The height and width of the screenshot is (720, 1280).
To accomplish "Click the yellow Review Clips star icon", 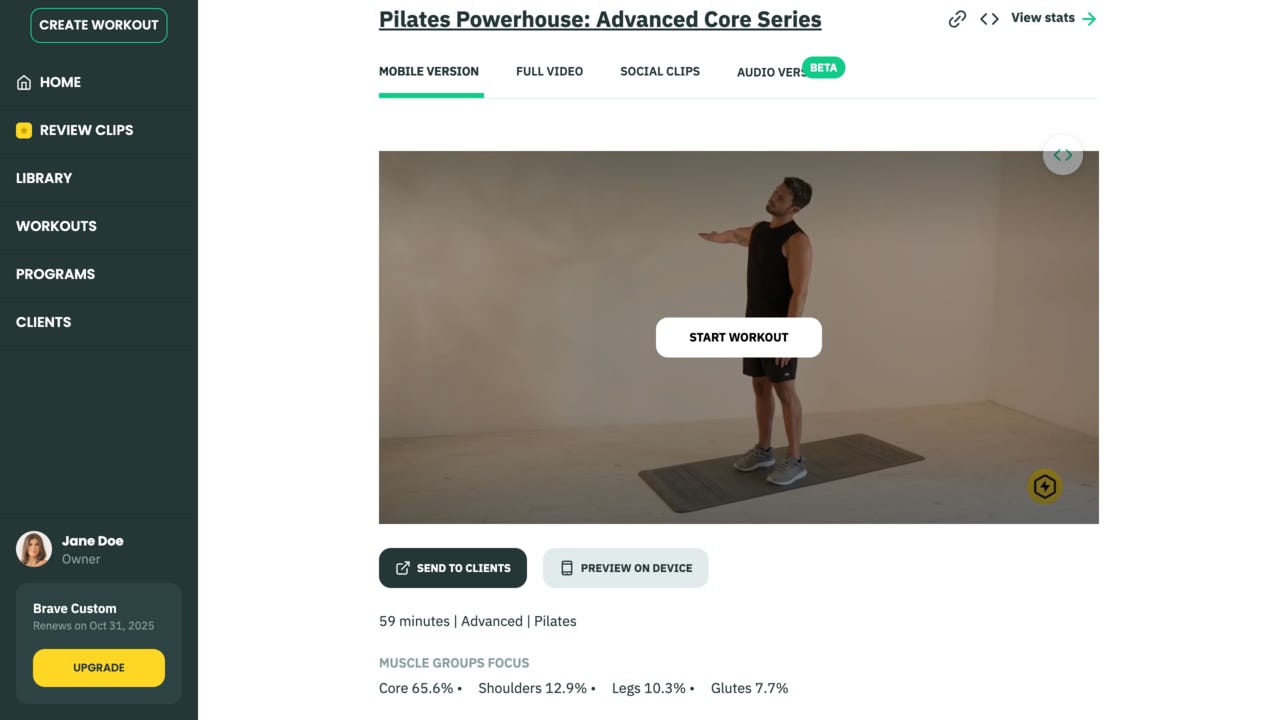I will [24, 130].
